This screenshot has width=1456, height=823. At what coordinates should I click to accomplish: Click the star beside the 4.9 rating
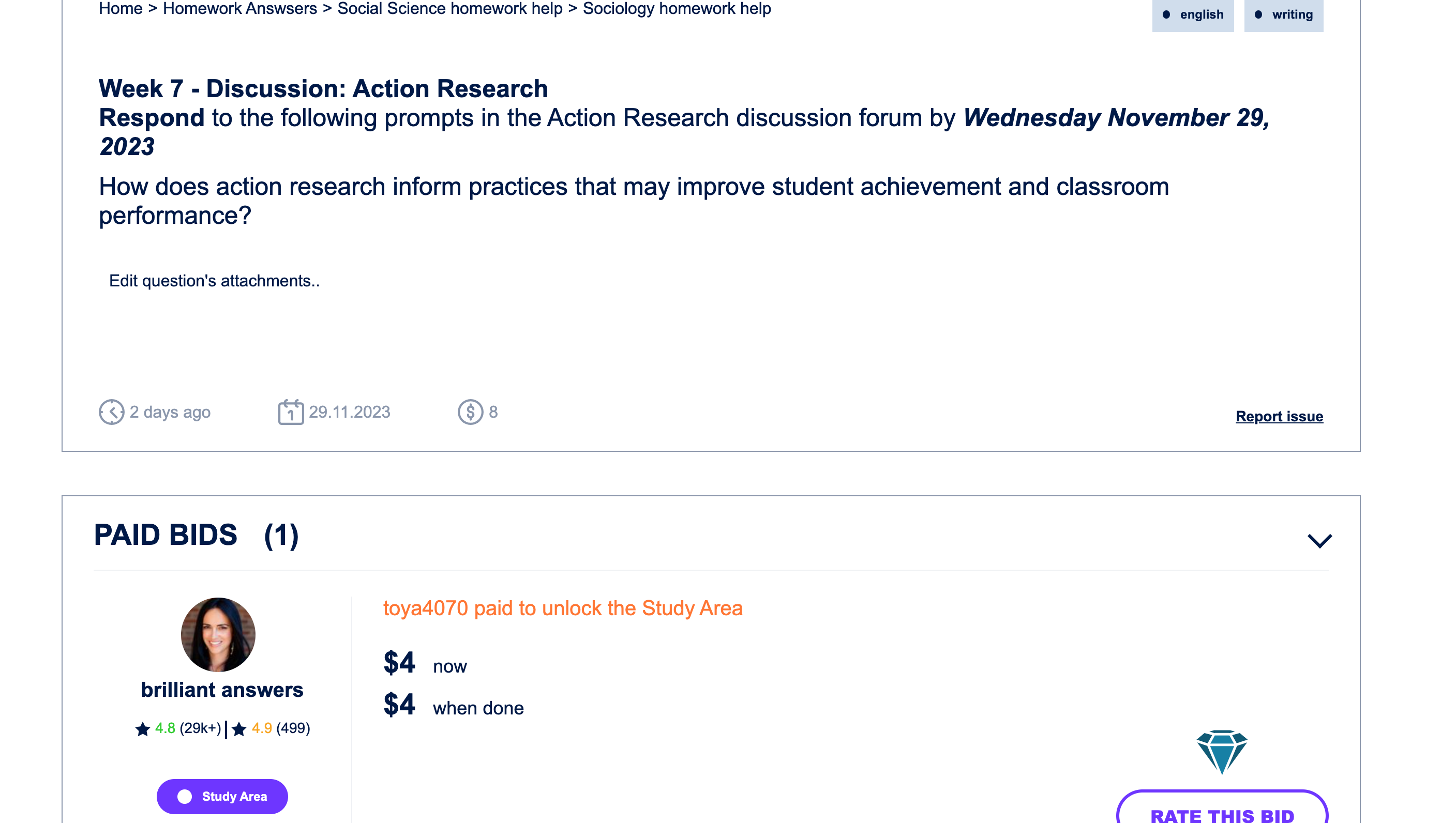239,729
